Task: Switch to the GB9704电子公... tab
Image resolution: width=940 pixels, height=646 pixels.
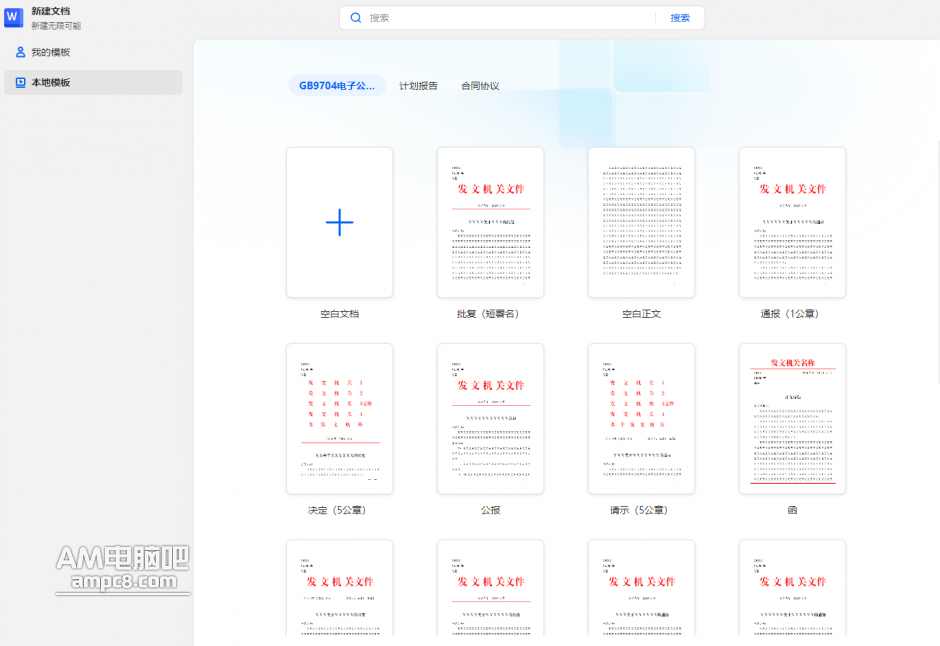Action: coord(337,86)
